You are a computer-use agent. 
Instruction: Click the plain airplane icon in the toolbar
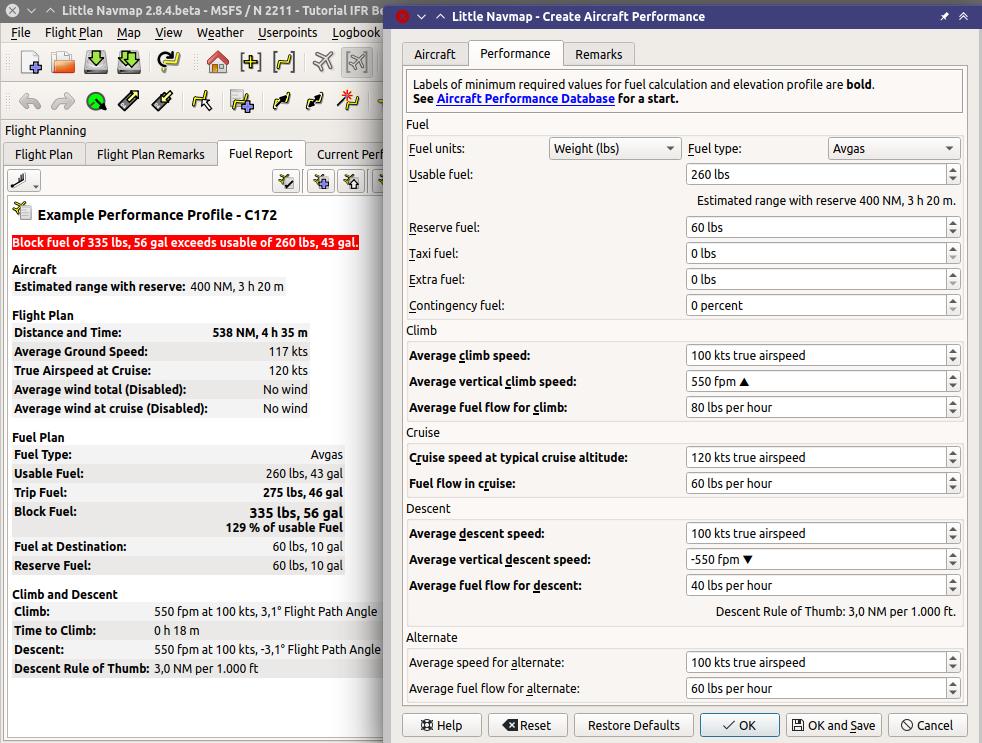[x=323, y=62]
